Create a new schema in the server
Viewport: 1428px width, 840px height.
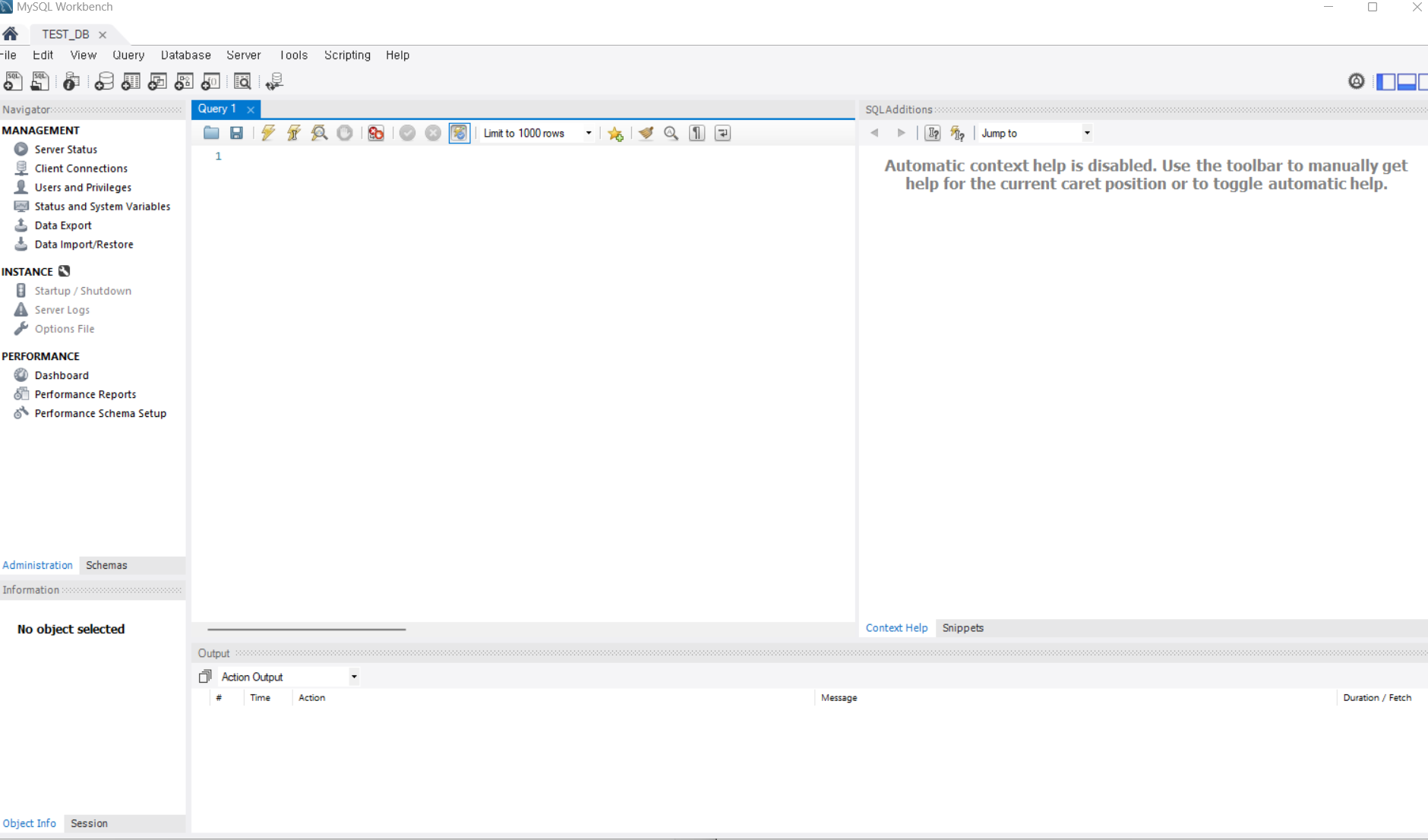pos(104,81)
